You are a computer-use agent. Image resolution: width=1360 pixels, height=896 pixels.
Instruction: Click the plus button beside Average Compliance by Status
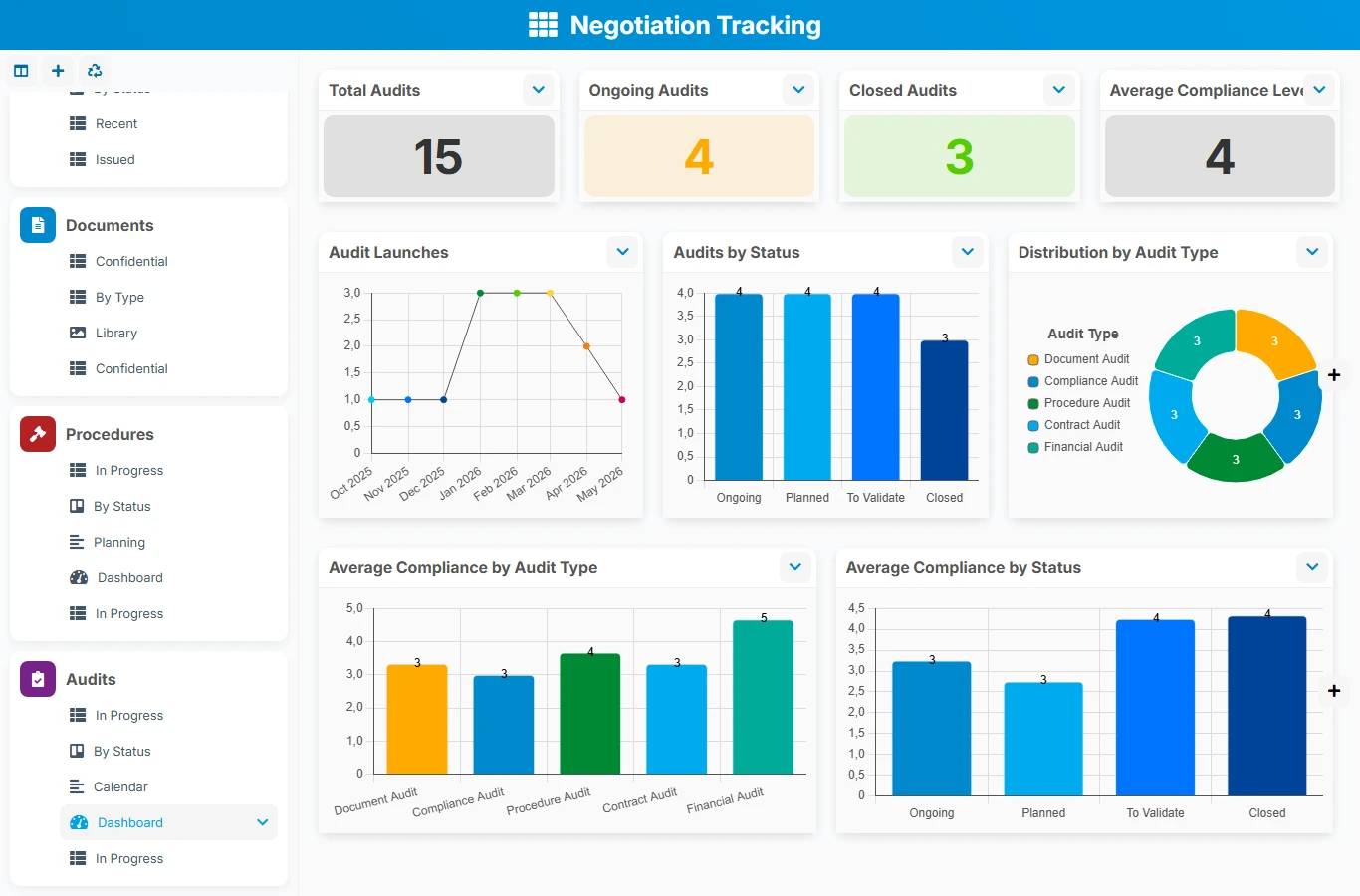[x=1334, y=690]
